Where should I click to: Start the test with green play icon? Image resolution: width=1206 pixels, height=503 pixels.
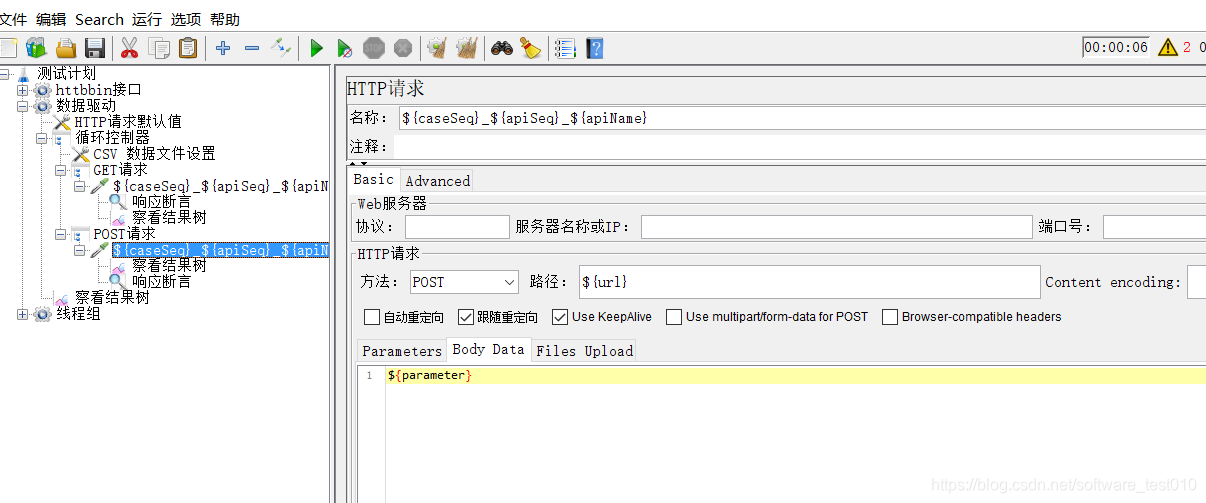coord(316,47)
